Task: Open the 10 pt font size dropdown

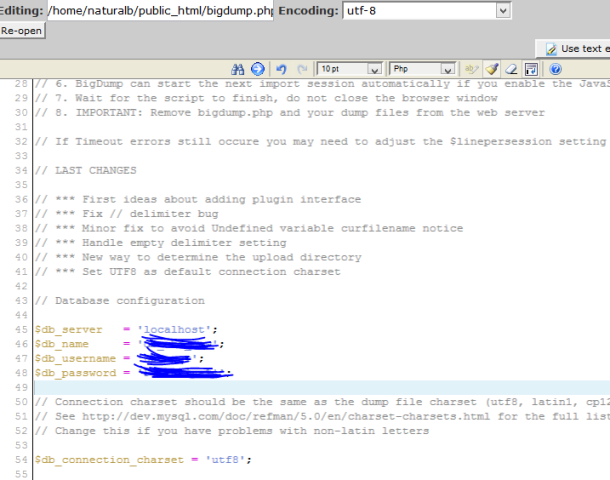Action: [349, 69]
